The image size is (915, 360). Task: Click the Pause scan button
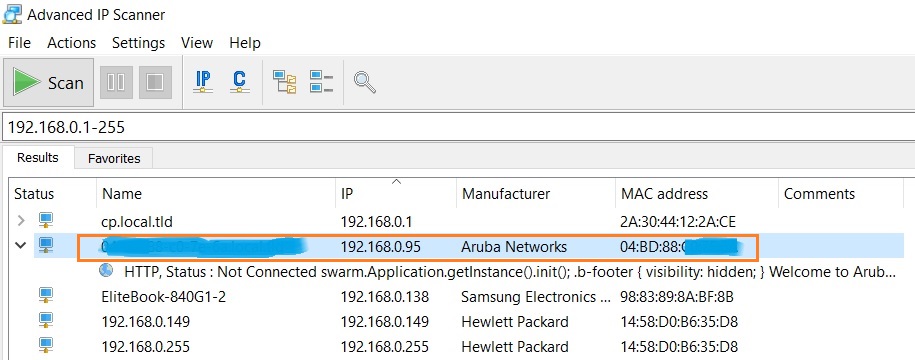117,82
